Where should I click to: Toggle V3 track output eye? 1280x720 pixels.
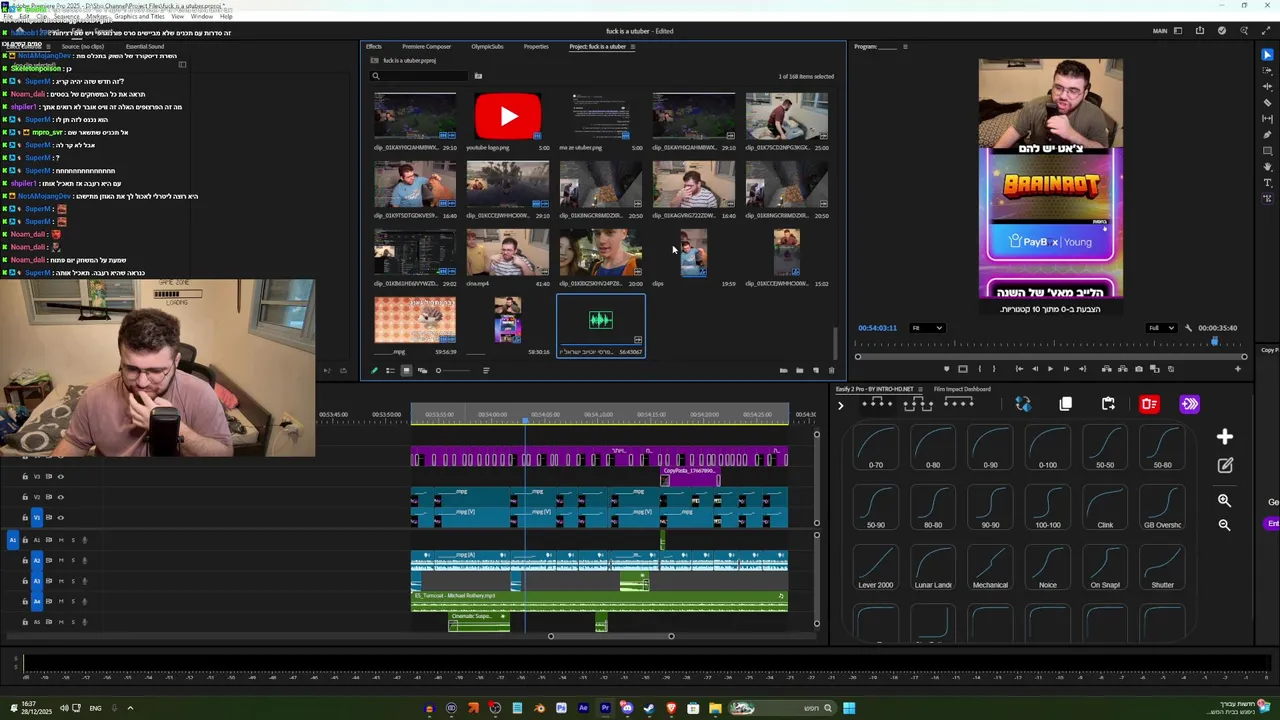(60, 477)
